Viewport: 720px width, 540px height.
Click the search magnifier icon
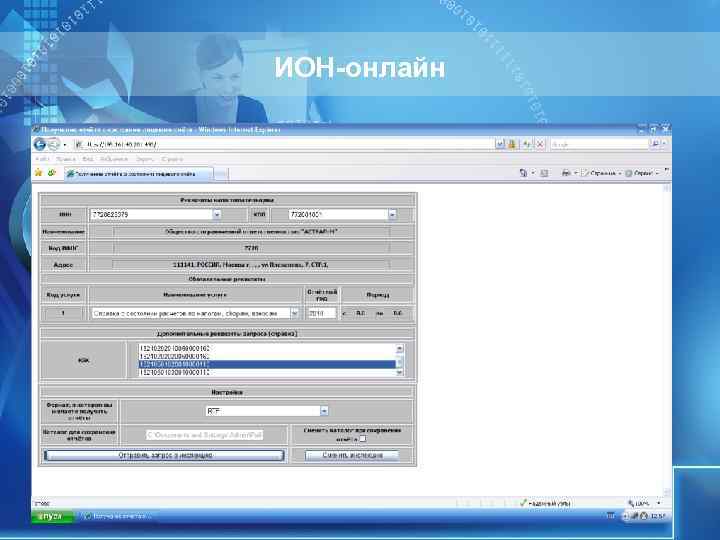tap(654, 145)
